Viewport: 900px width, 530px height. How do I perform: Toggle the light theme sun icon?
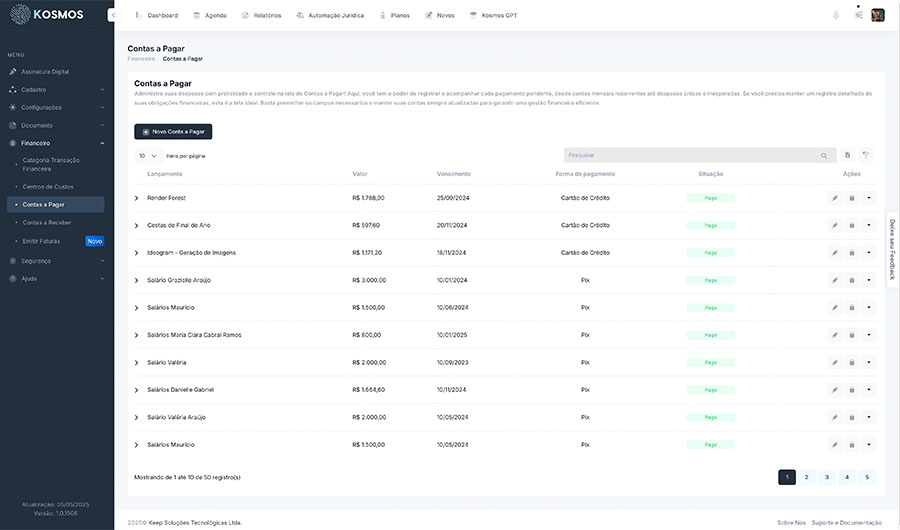pos(858,15)
